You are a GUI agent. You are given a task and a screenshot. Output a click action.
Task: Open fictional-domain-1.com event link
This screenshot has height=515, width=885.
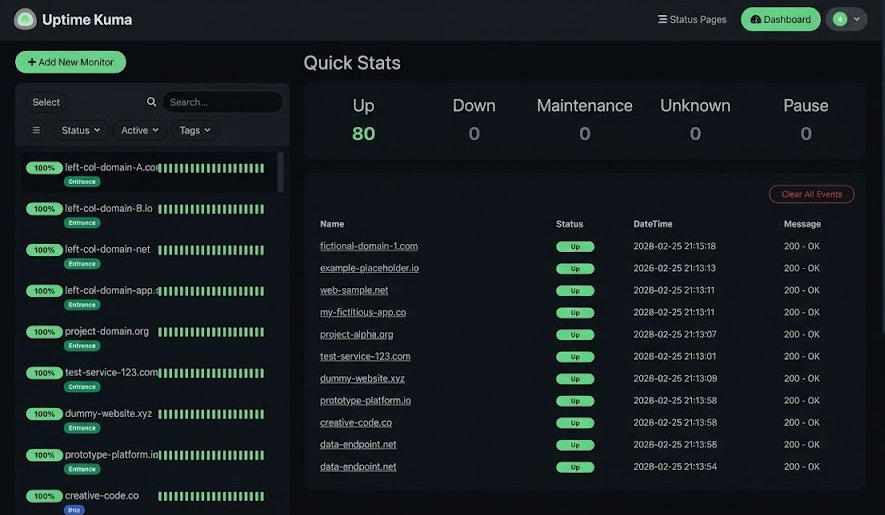coord(369,246)
